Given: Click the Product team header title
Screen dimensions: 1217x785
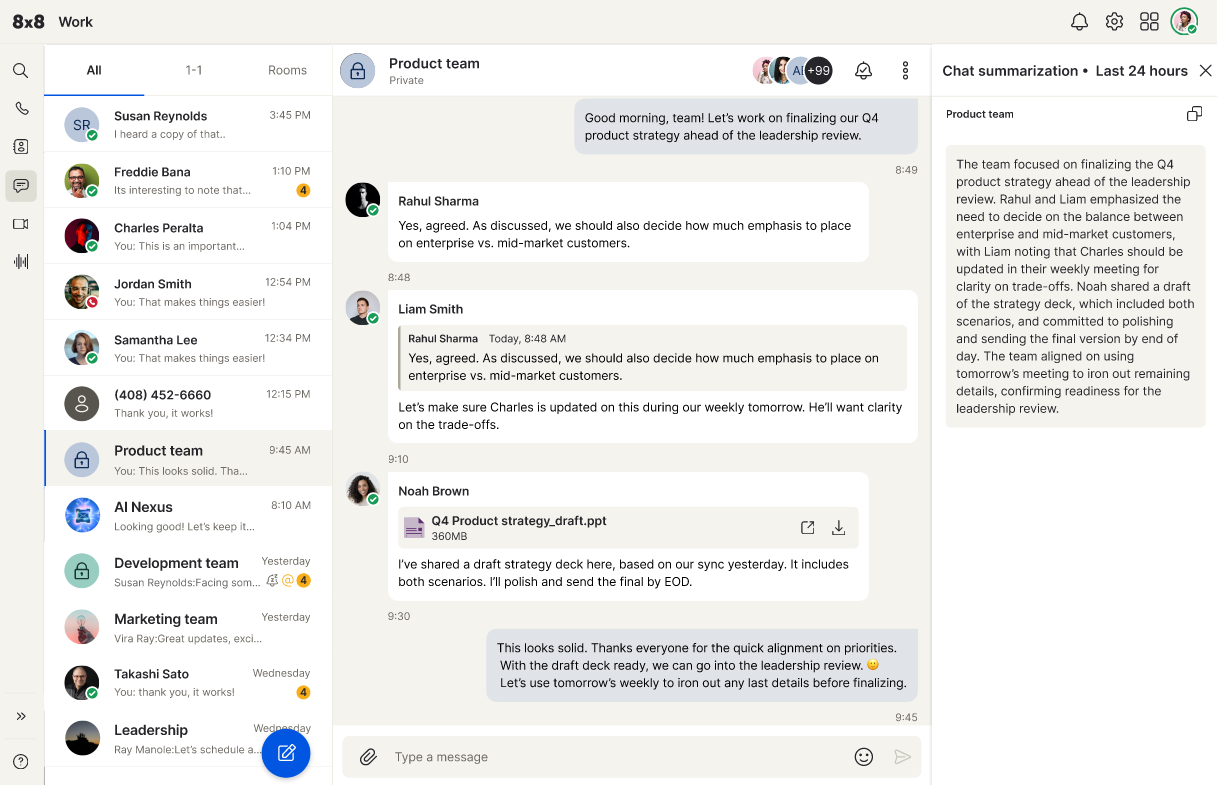Looking at the screenshot, I should (434, 63).
